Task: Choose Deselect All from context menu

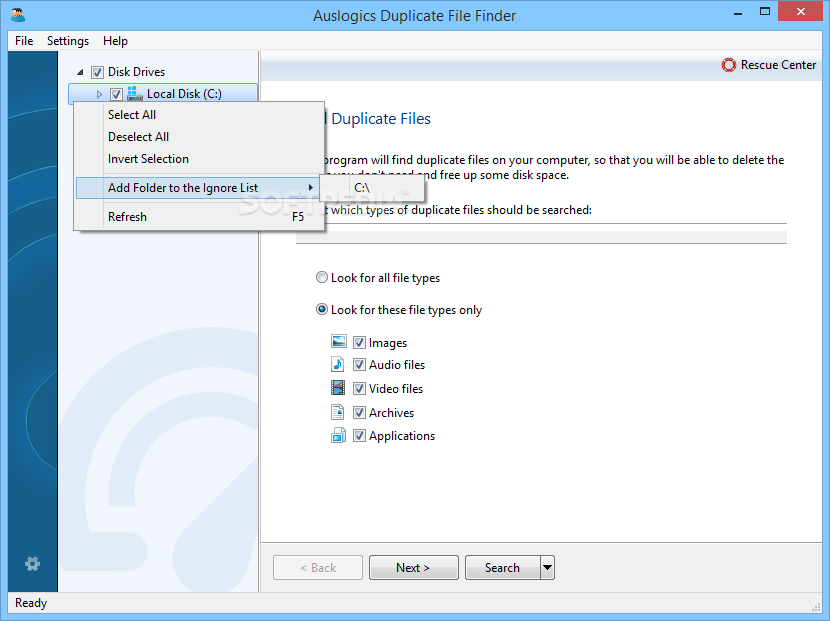Action: click(x=200, y=137)
